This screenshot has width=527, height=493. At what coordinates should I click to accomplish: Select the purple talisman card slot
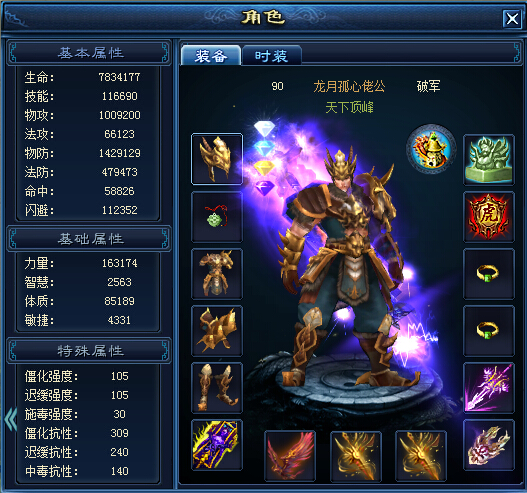[x=217, y=445]
